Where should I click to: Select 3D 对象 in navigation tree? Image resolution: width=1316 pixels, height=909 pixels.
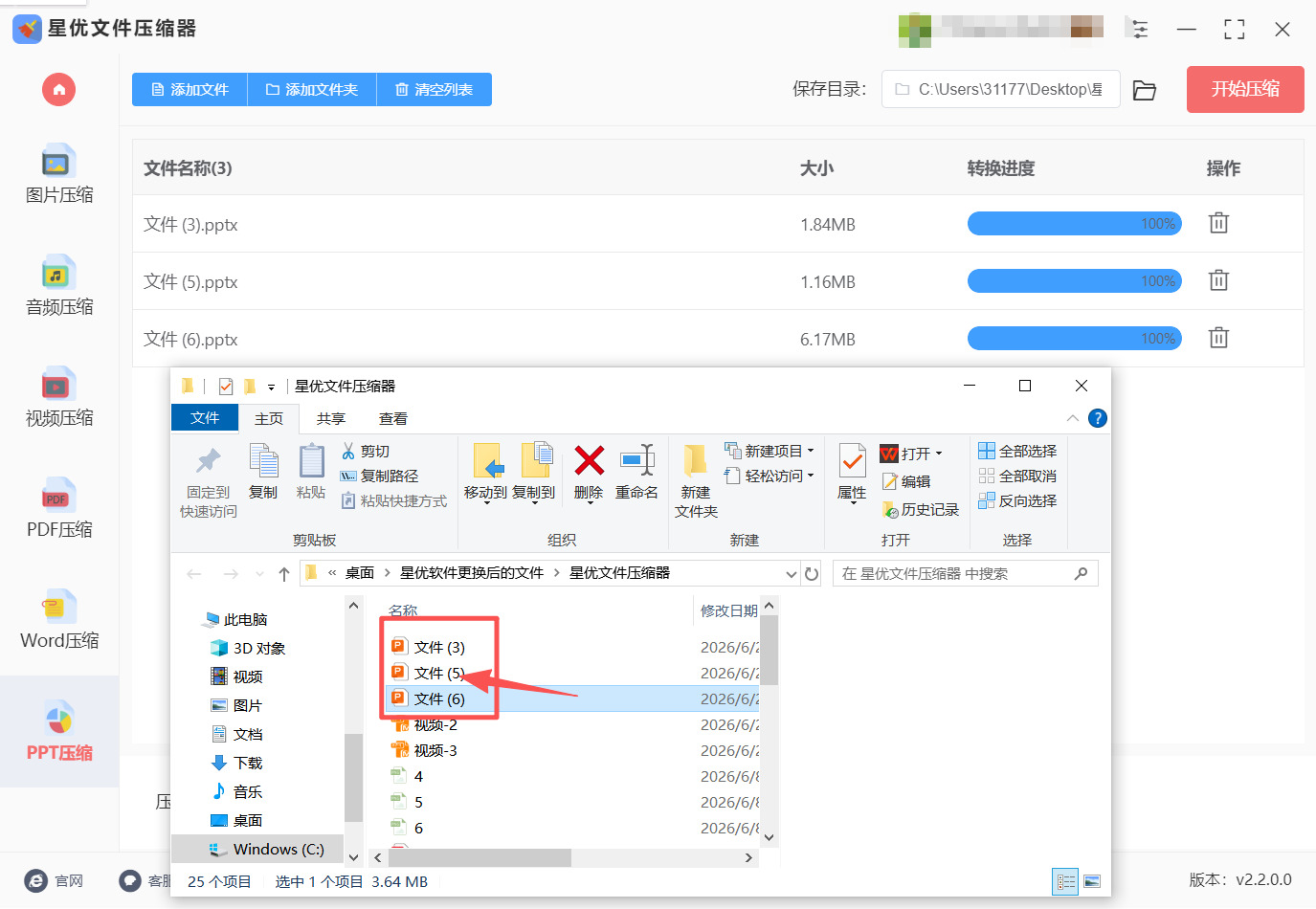point(248,649)
